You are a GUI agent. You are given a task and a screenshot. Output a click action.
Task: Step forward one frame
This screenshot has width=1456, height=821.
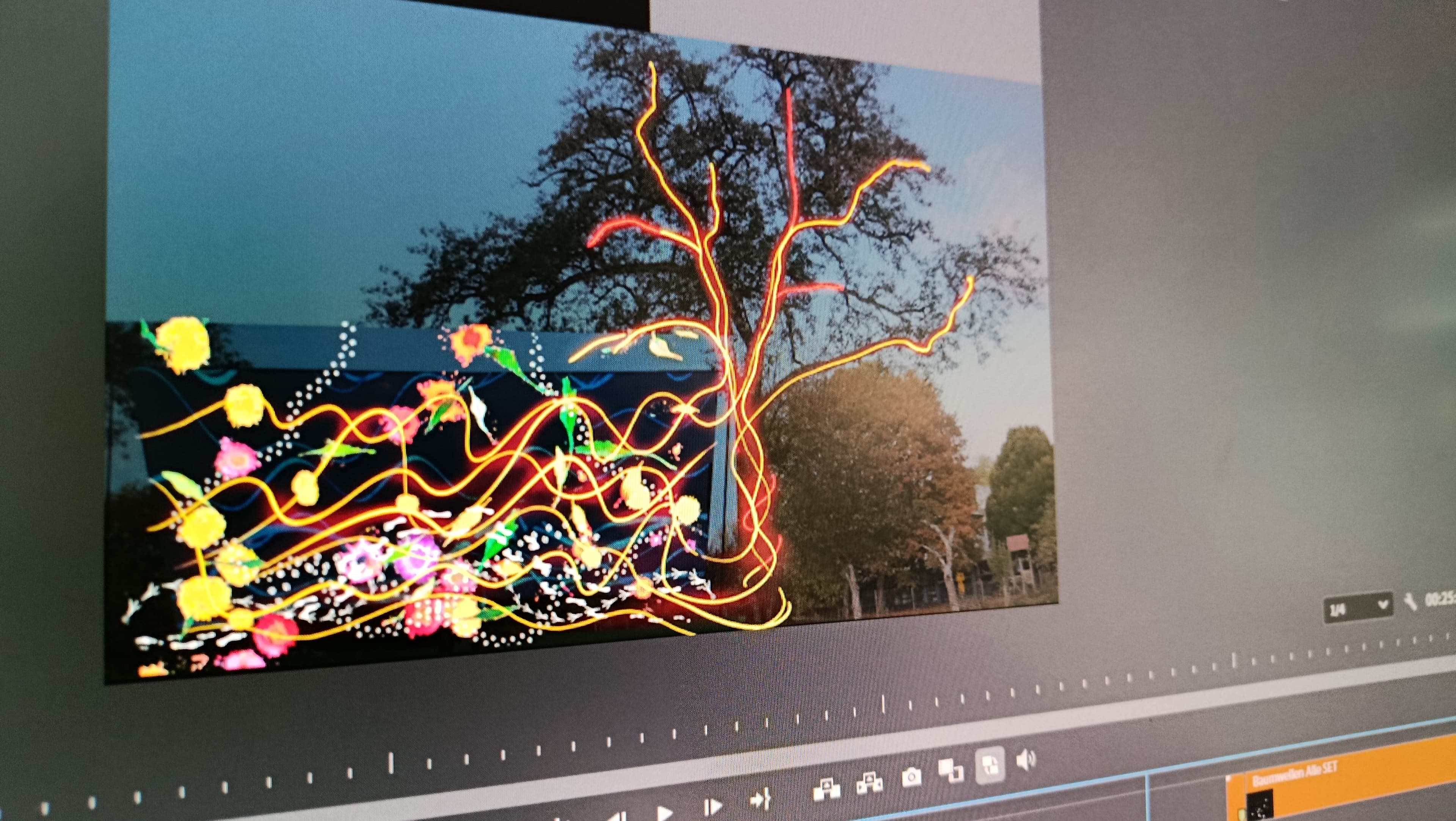pos(713,806)
